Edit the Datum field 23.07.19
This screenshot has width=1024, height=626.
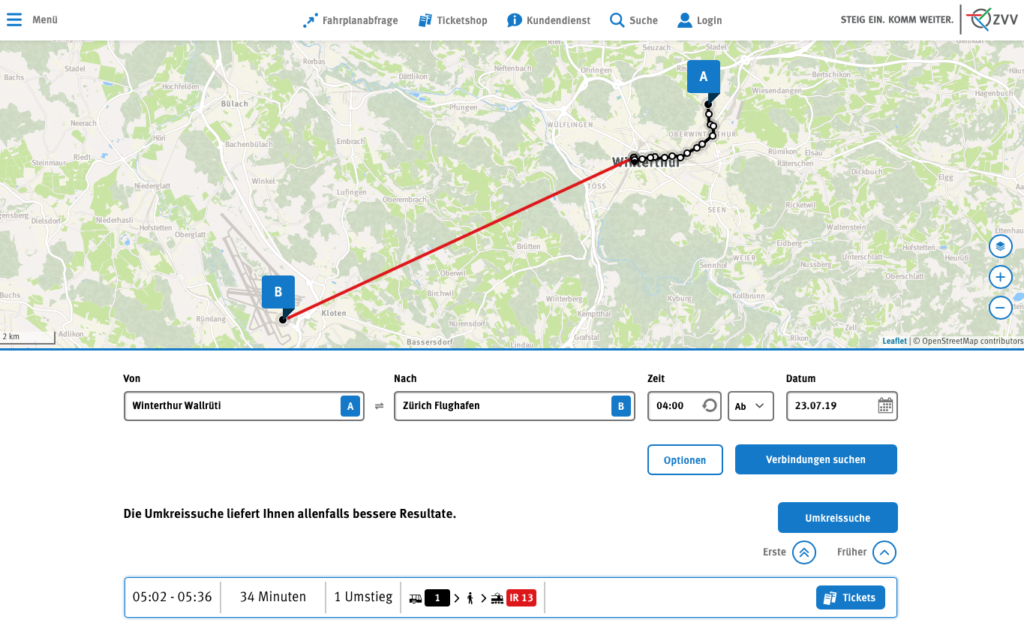point(841,406)
